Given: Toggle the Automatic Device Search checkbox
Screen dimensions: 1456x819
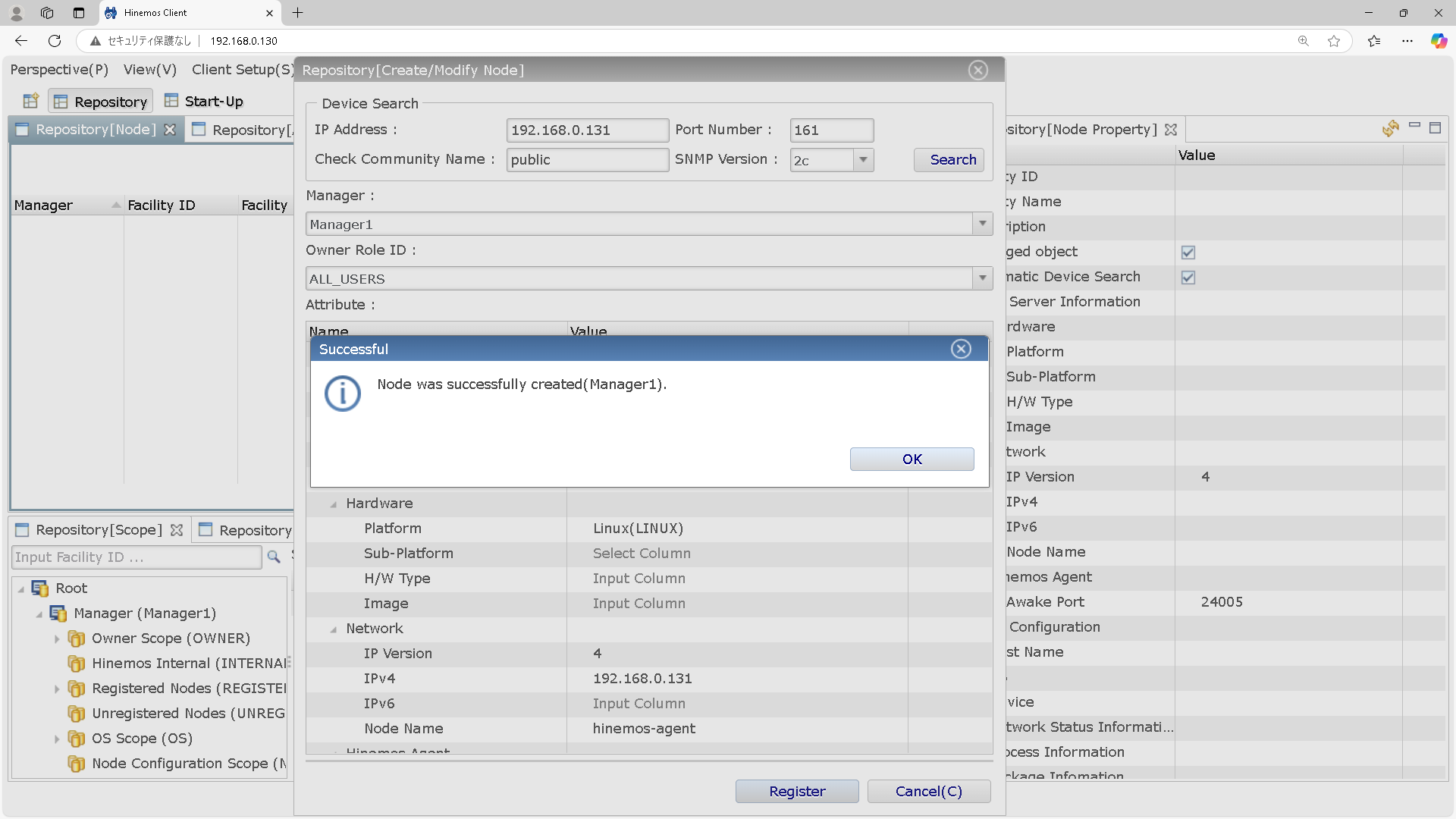Looking at the screenshot, I should 1188,277.
